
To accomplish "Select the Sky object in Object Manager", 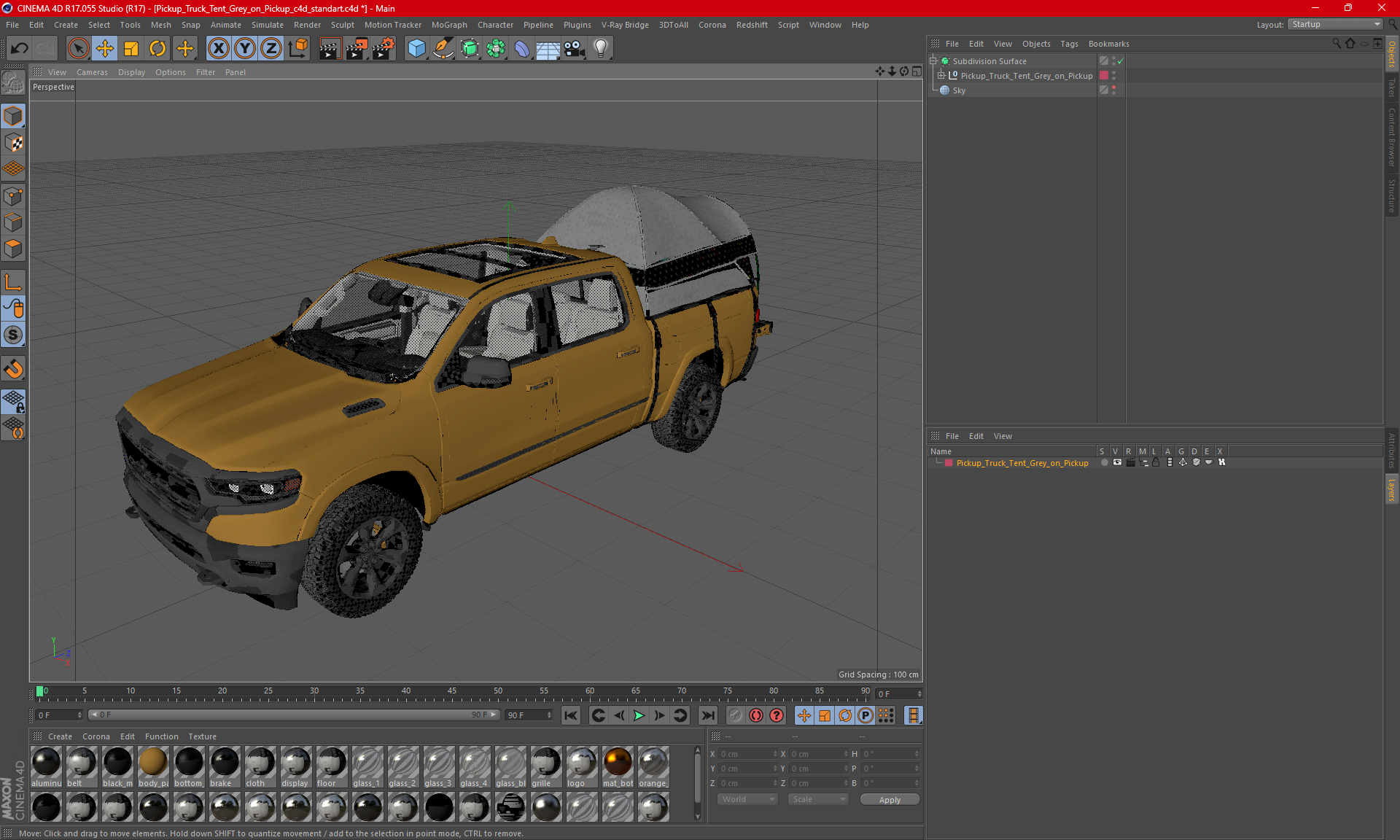I will point(959,90).
